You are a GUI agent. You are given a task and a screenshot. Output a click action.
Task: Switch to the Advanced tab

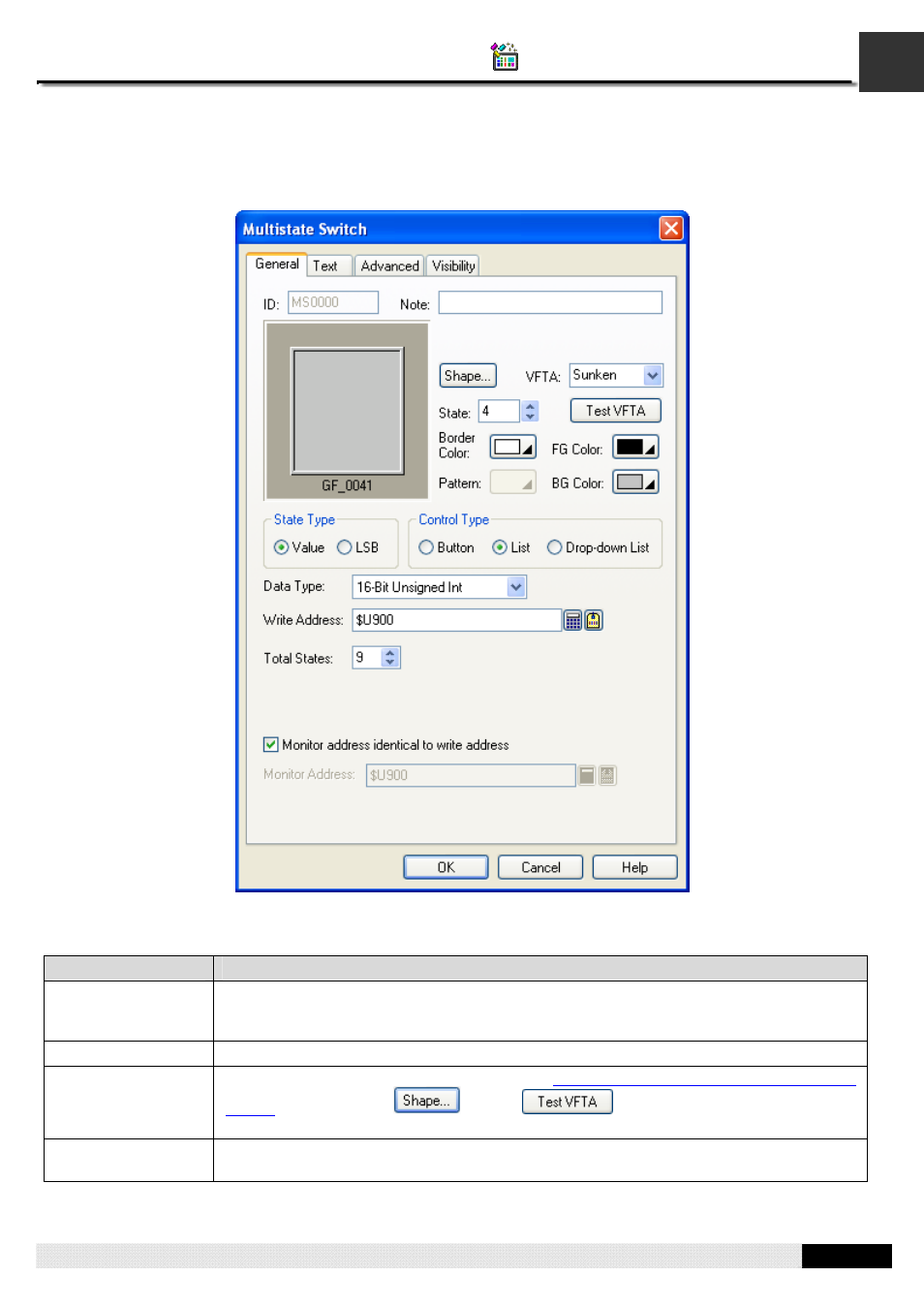pos(389,266)
